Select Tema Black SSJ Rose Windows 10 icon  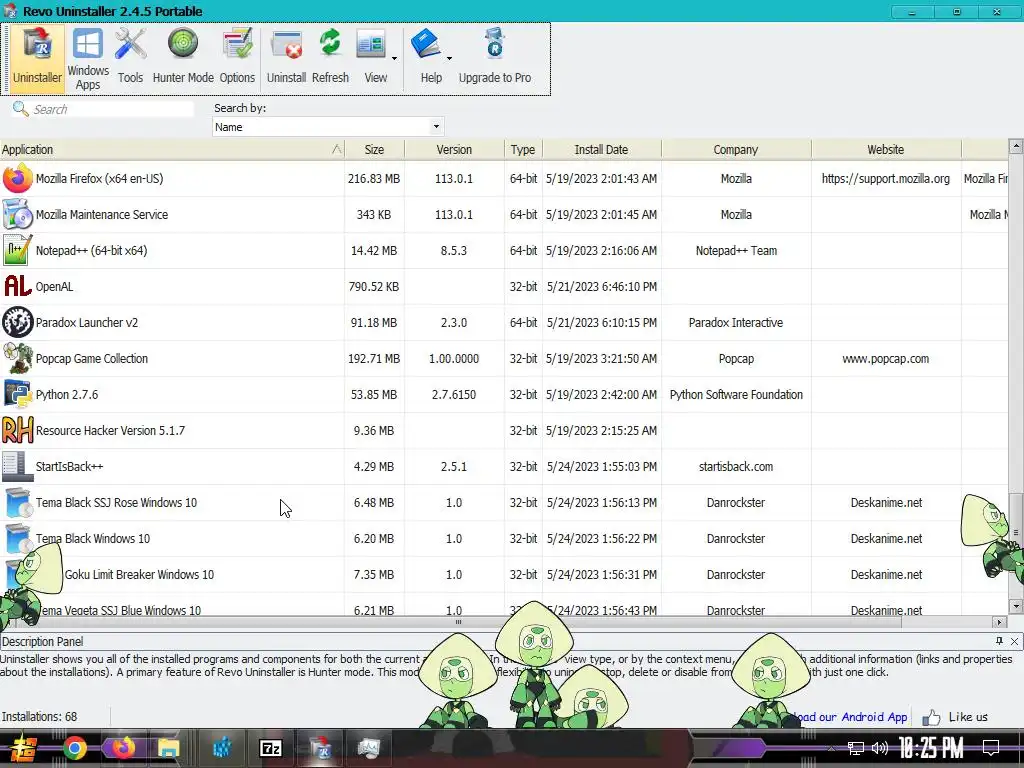[x=17, y=502]
